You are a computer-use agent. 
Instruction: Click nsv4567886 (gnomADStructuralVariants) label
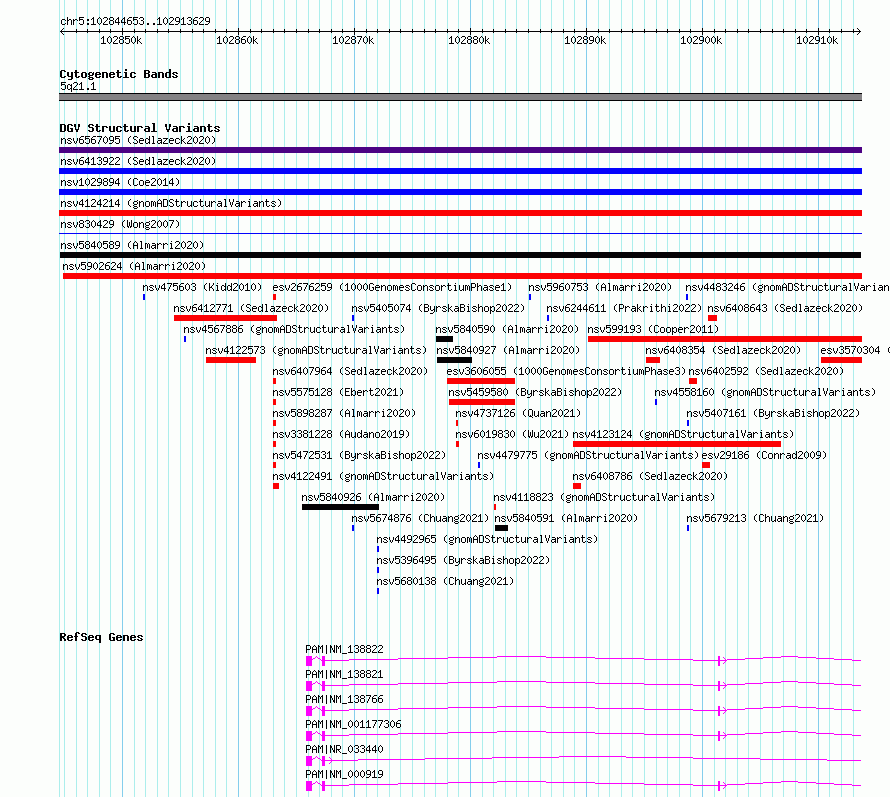tap(294, 329)
